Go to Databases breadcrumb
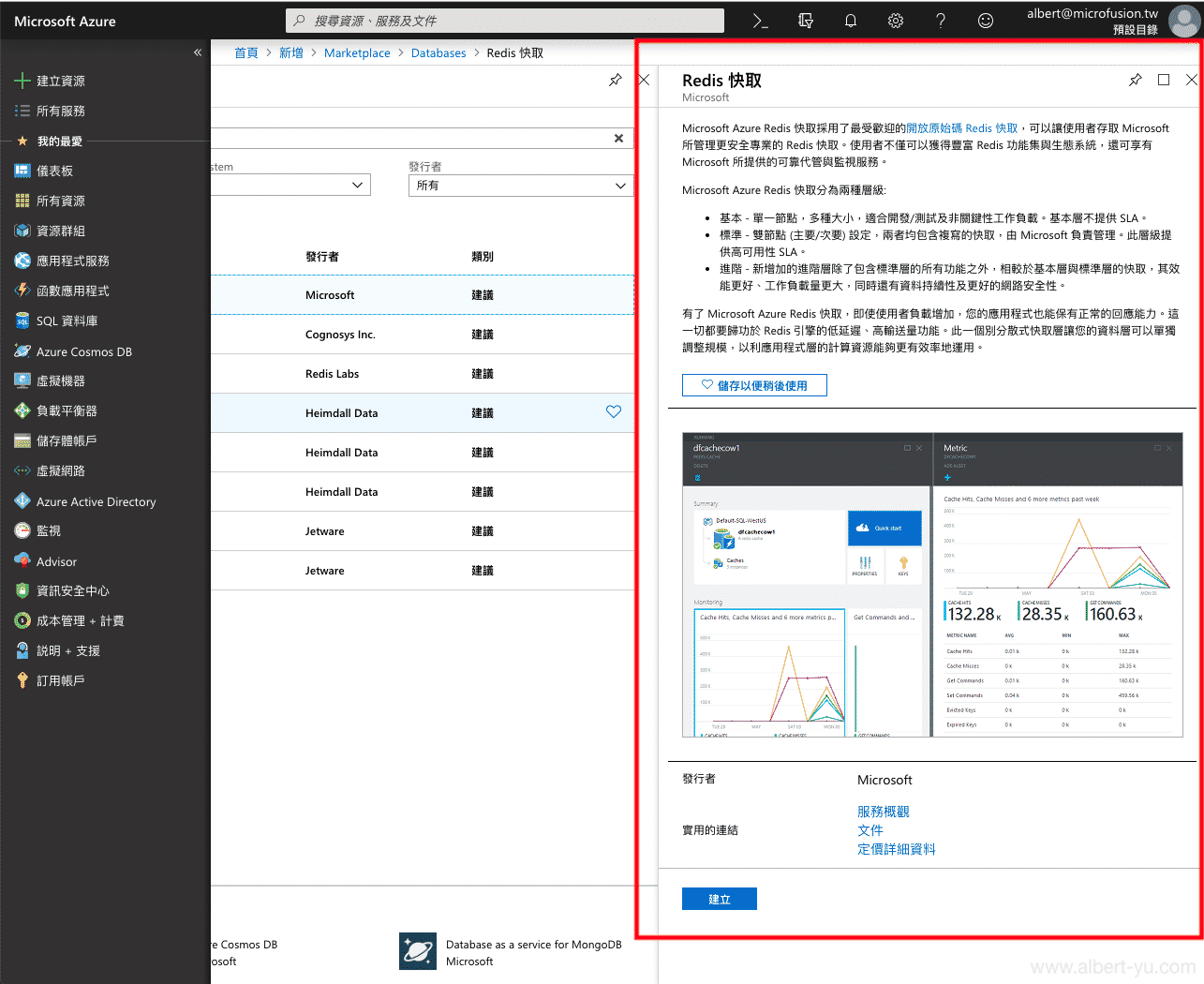The height and width of the screenshot is (984, 1204). click(438, 52)
